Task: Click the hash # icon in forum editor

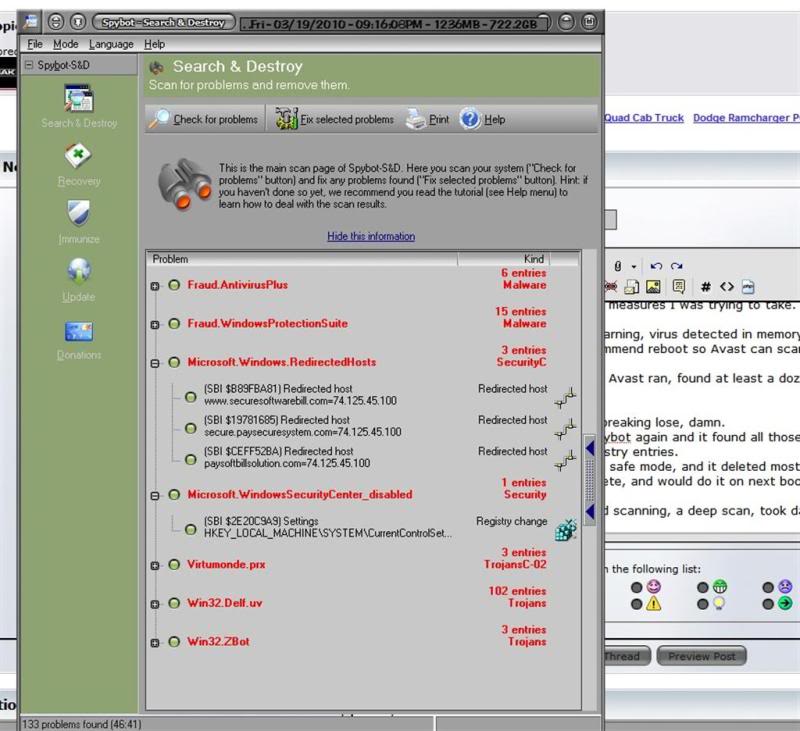Action: pyautogui.click(x=706, y=287)
